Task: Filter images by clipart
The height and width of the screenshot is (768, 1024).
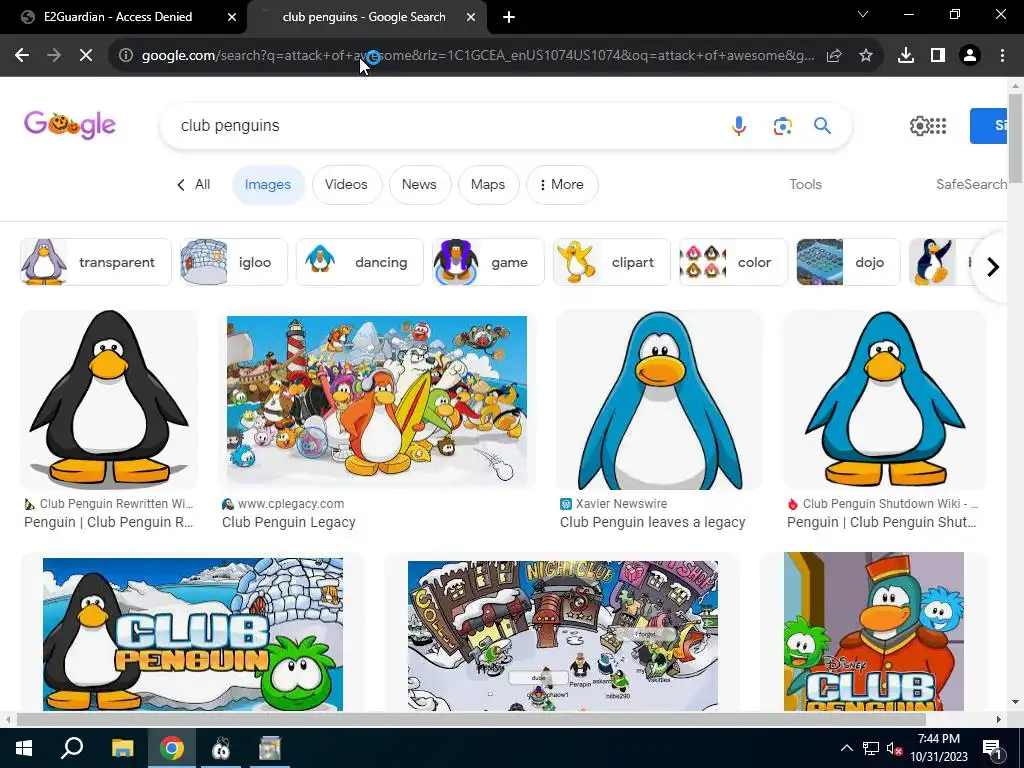Action: coord(612,262)
